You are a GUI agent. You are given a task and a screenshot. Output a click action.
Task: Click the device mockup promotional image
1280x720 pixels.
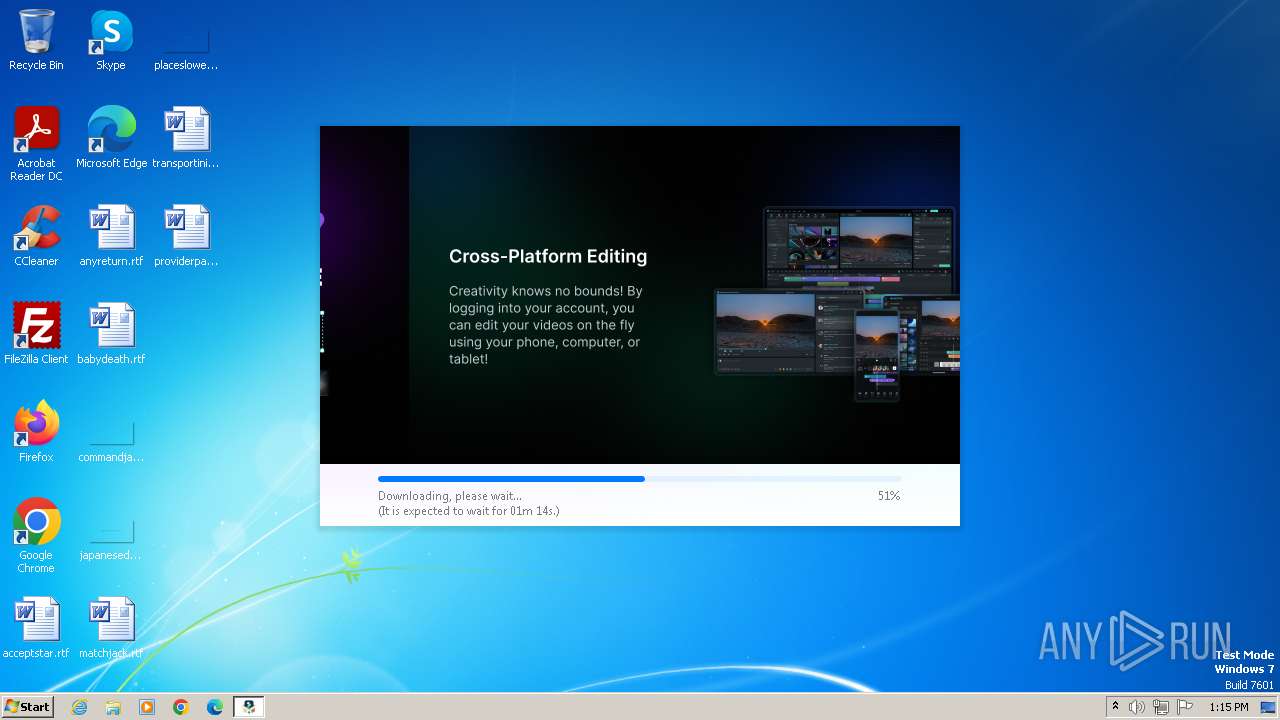(x=837, y=303)
